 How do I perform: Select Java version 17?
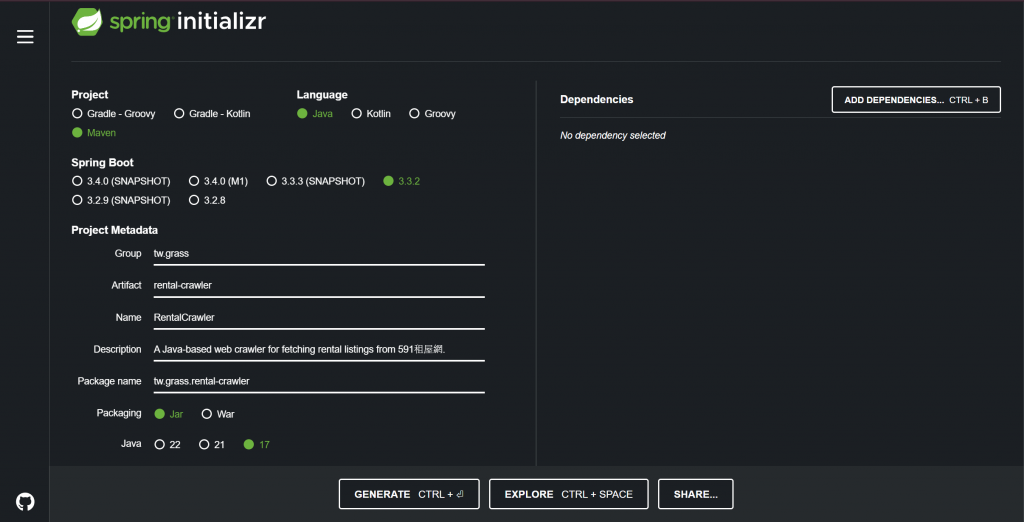257,445
